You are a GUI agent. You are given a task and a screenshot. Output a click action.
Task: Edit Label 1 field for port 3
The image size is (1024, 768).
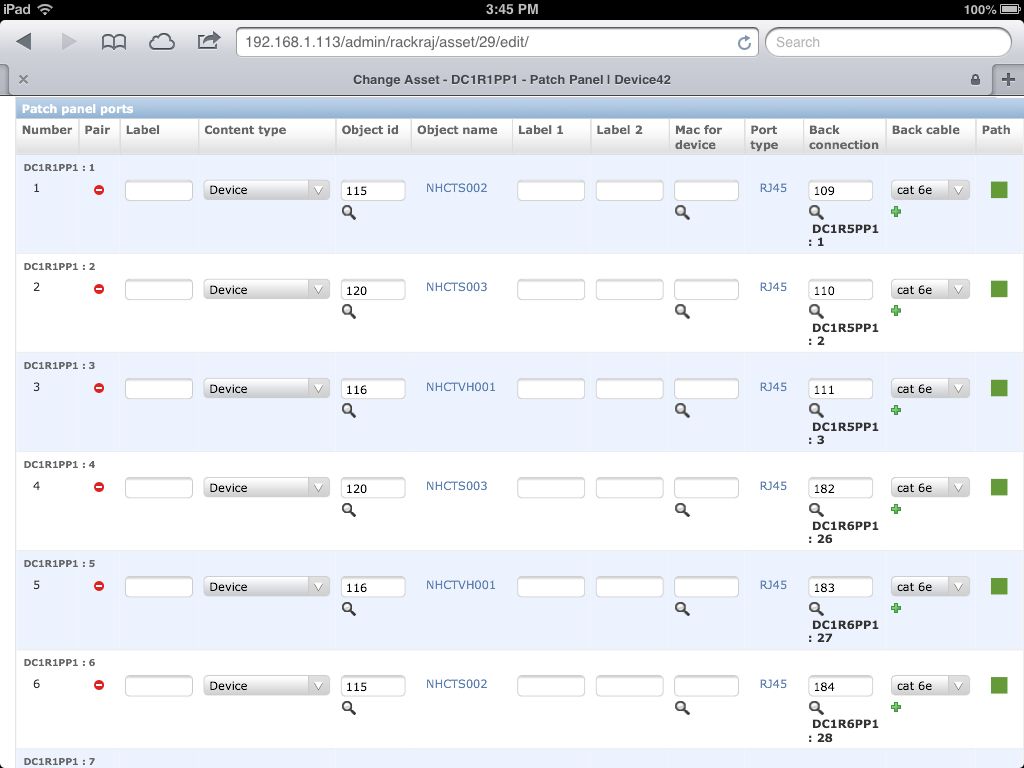pyautogui.click(x=551, y=389)
